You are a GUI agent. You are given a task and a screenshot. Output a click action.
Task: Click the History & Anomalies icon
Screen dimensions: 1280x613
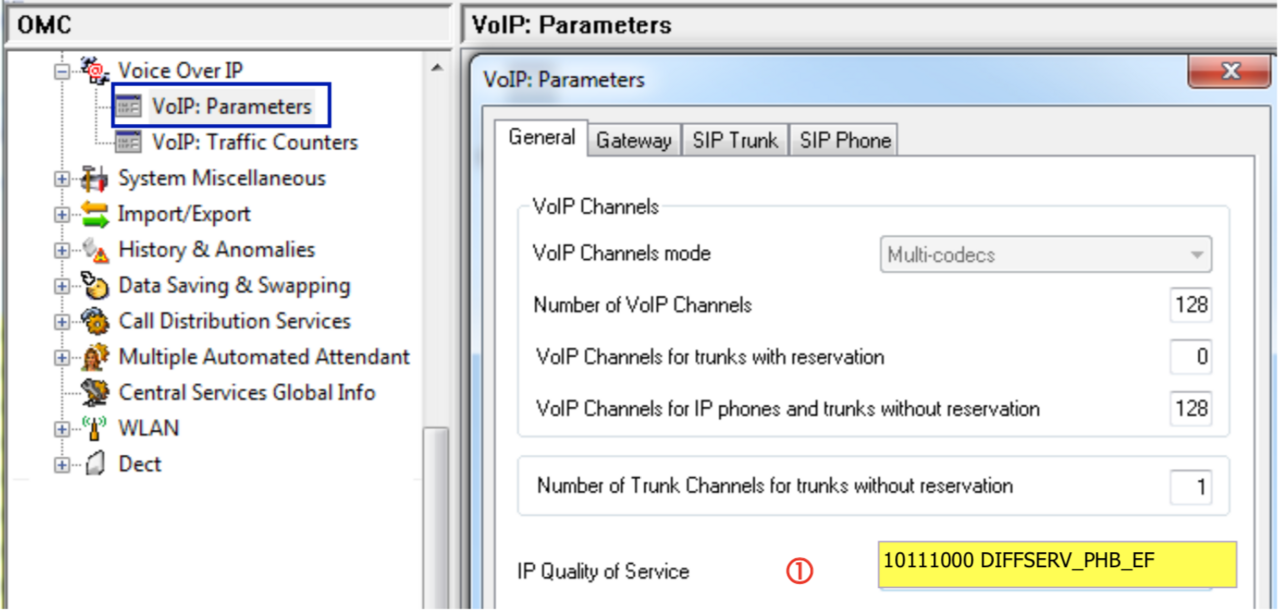point(95,250)
